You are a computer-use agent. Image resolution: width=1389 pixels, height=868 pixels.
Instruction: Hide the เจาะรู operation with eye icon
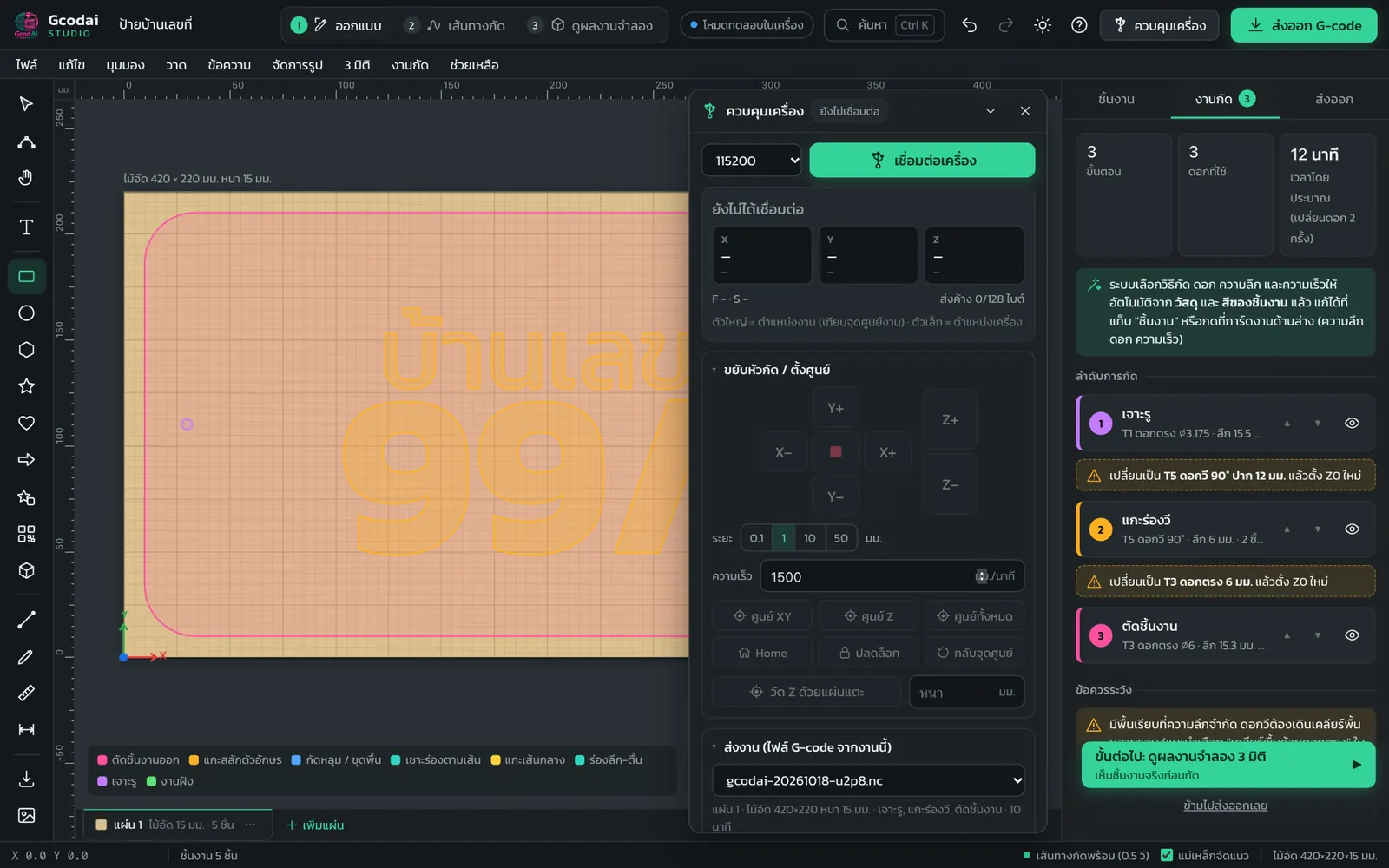(x=1352, y=424)
